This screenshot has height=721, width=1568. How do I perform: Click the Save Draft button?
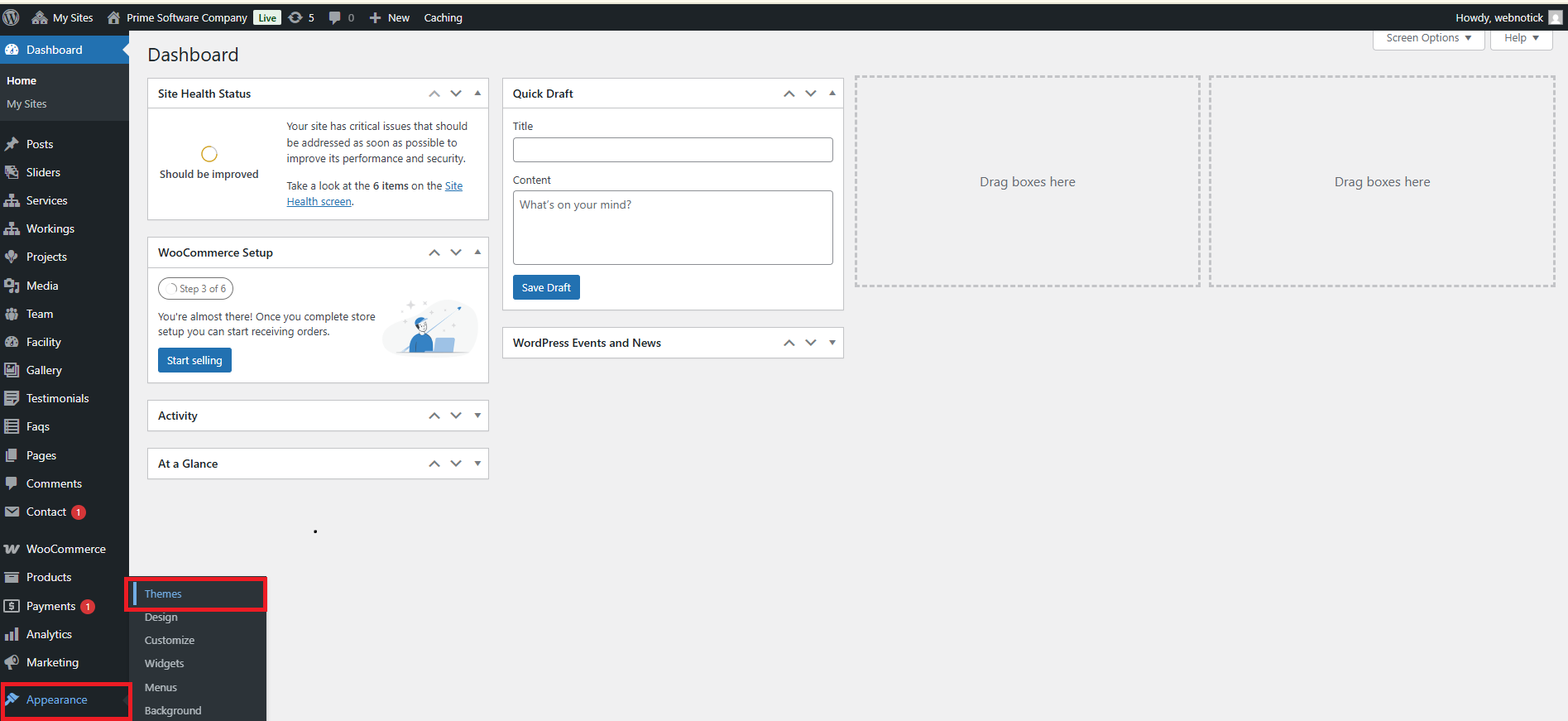point(546,287)
